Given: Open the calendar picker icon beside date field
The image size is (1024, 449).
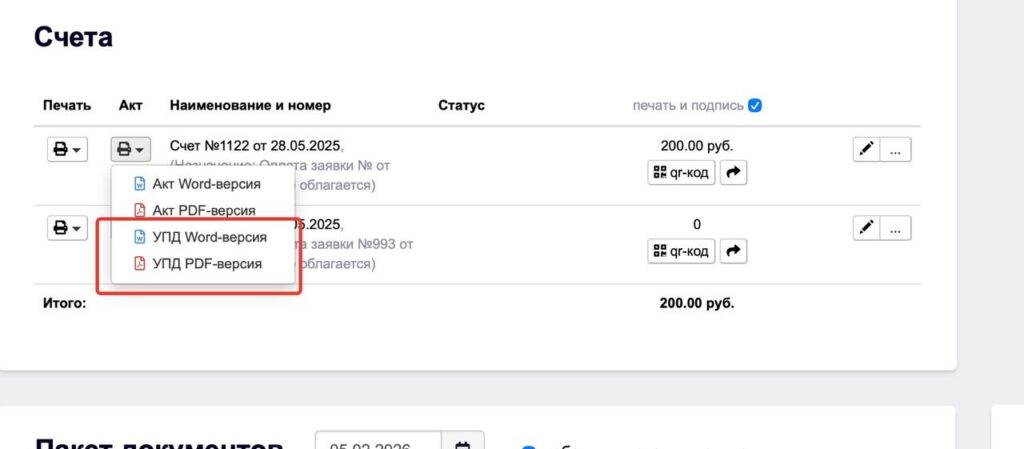Looking at the screenshot, I should (463, 443).
